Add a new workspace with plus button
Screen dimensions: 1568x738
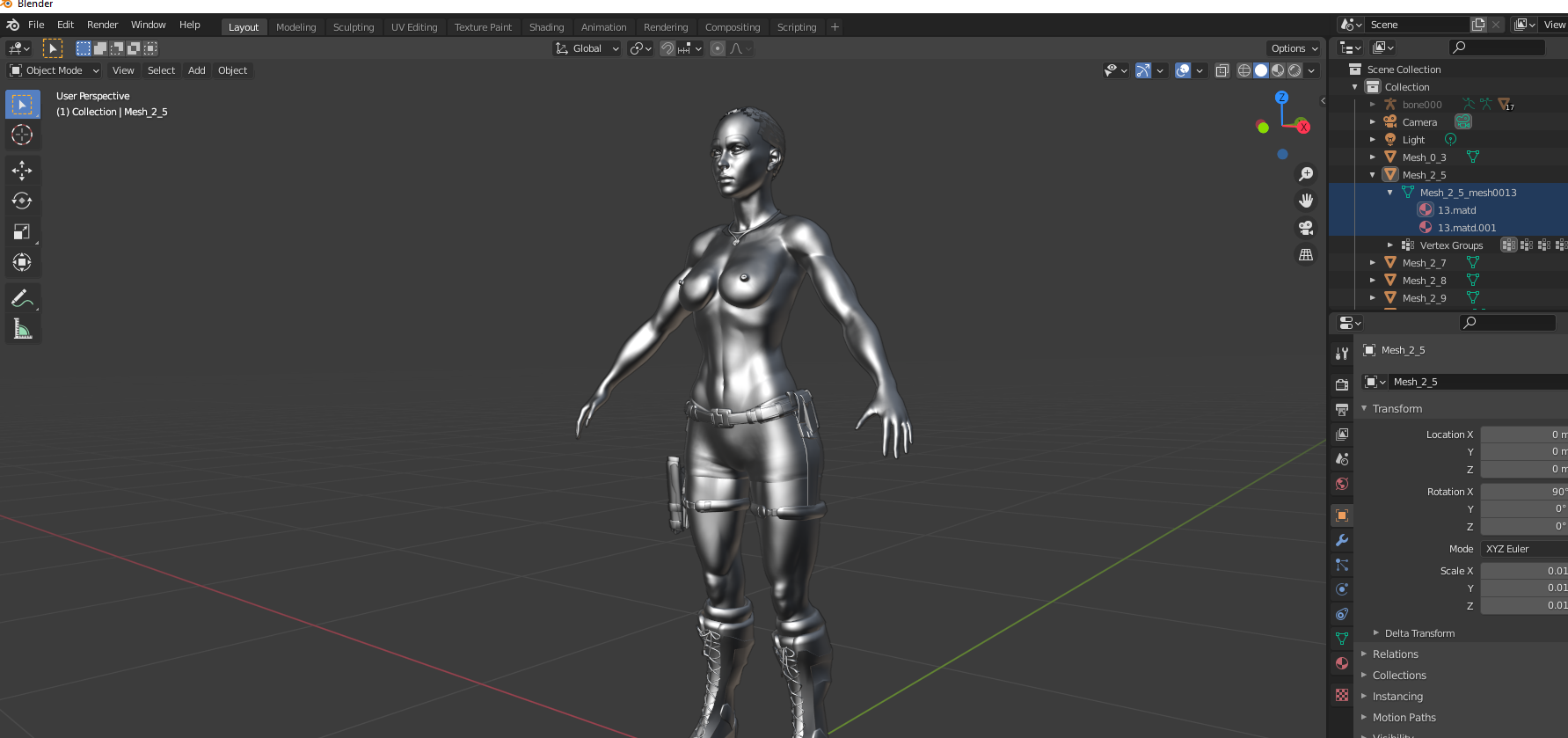(x=835, y=27)
